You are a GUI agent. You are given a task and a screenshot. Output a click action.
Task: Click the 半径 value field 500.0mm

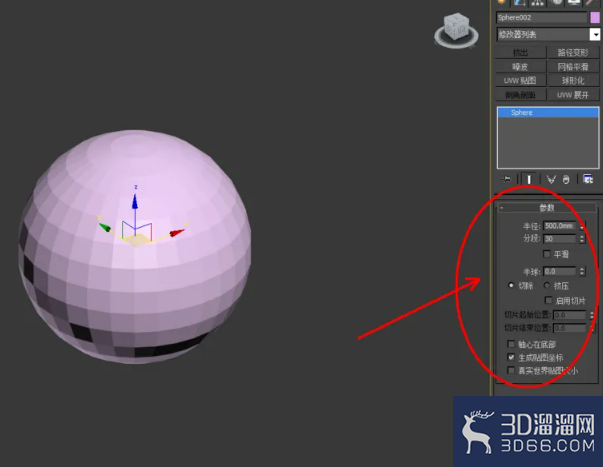560,226
